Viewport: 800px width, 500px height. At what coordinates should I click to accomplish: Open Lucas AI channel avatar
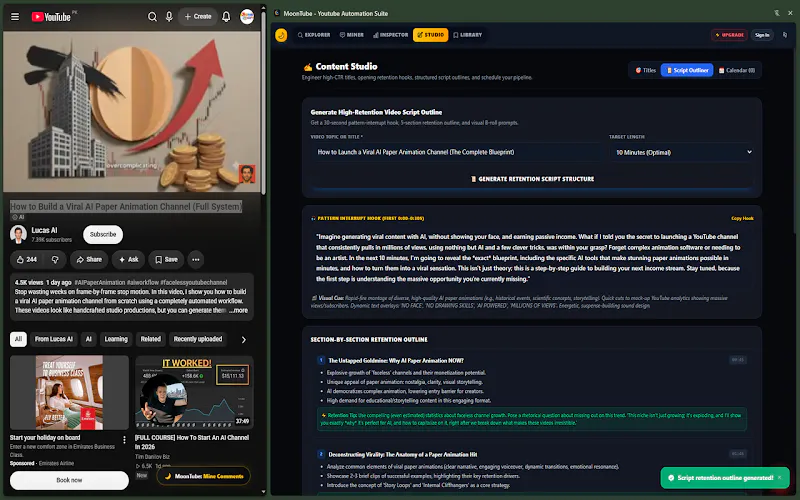coord(18,234)
